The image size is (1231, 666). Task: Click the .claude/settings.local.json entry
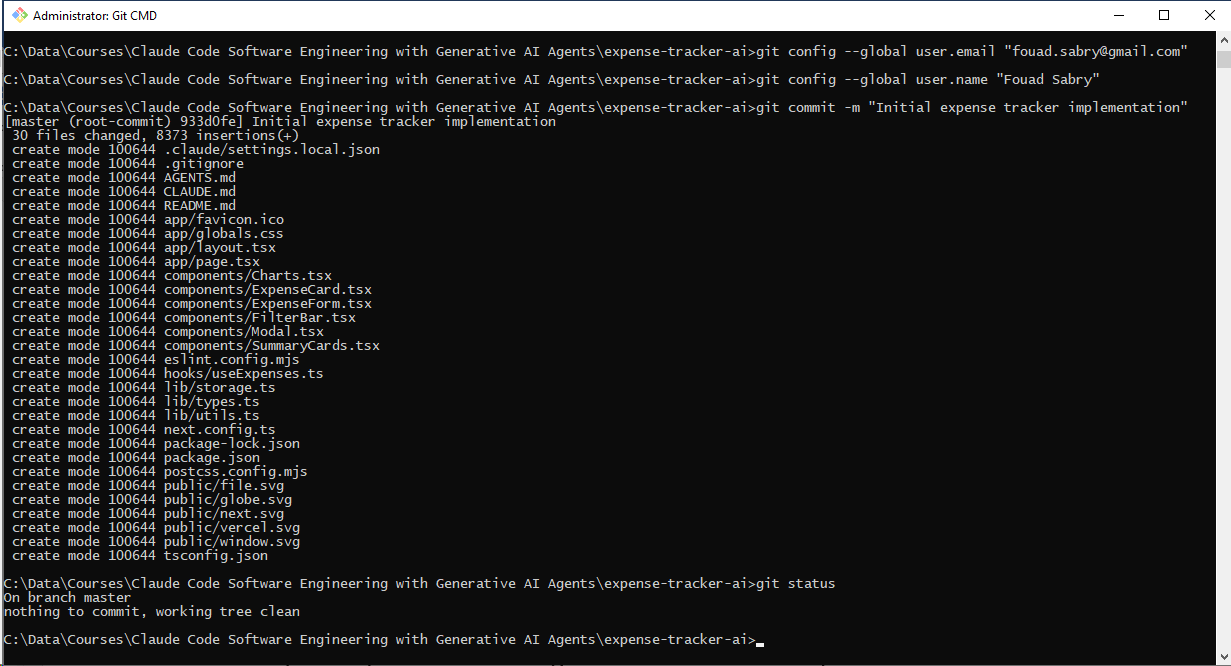click(272, 150)
